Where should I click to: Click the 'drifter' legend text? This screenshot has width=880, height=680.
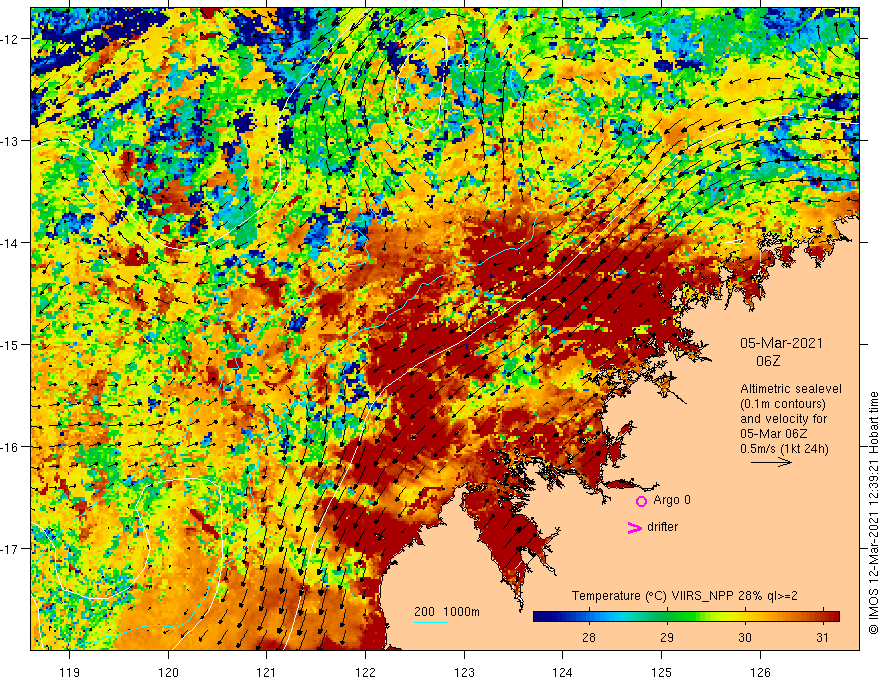click(662, 527)
